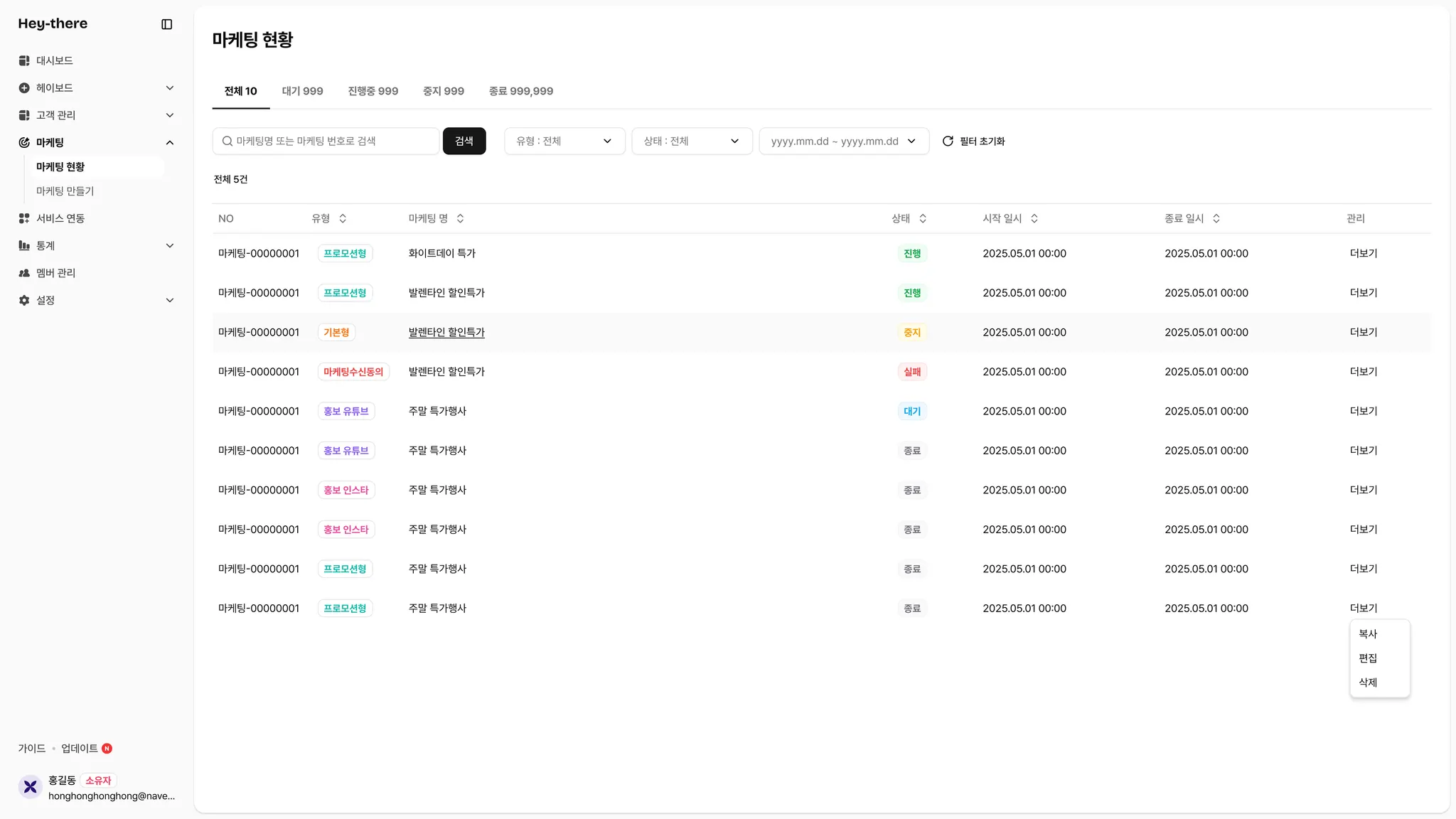Screen dimensions: 1456x819
Task: Collapse the sidebar panel icon
Action: (167, 24)
